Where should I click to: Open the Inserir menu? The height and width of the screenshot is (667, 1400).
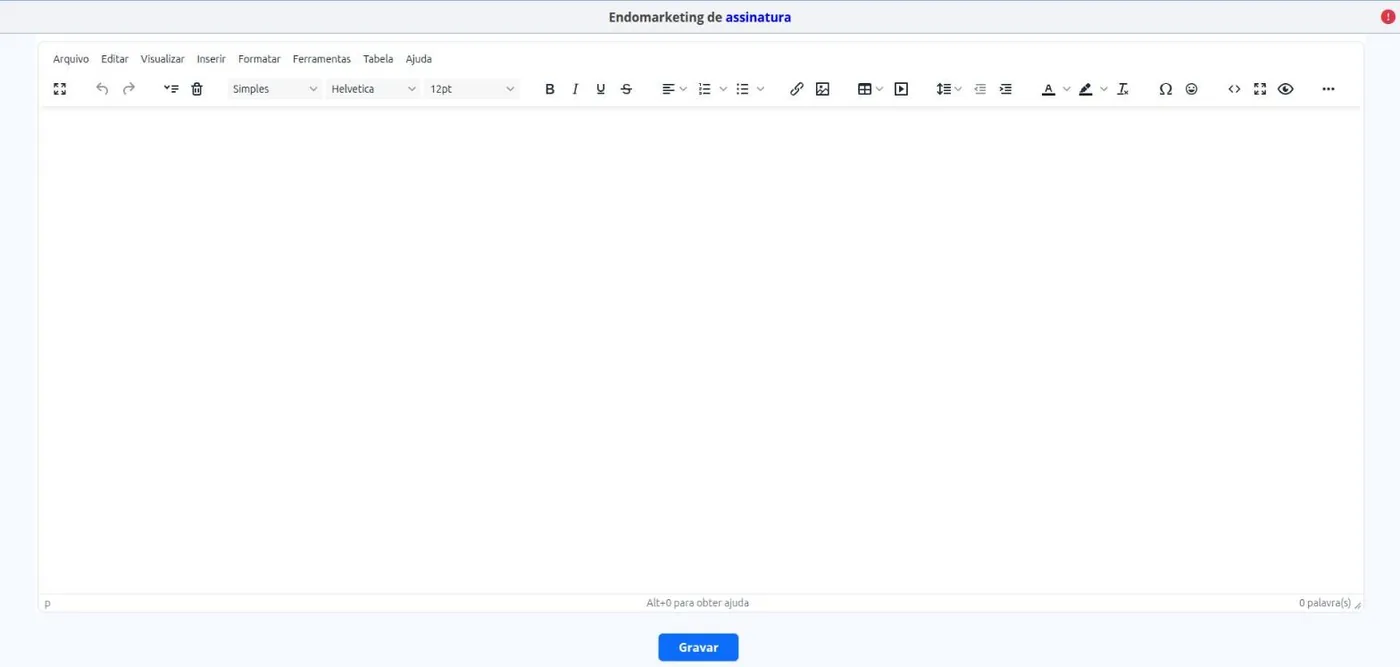(211, 59)
